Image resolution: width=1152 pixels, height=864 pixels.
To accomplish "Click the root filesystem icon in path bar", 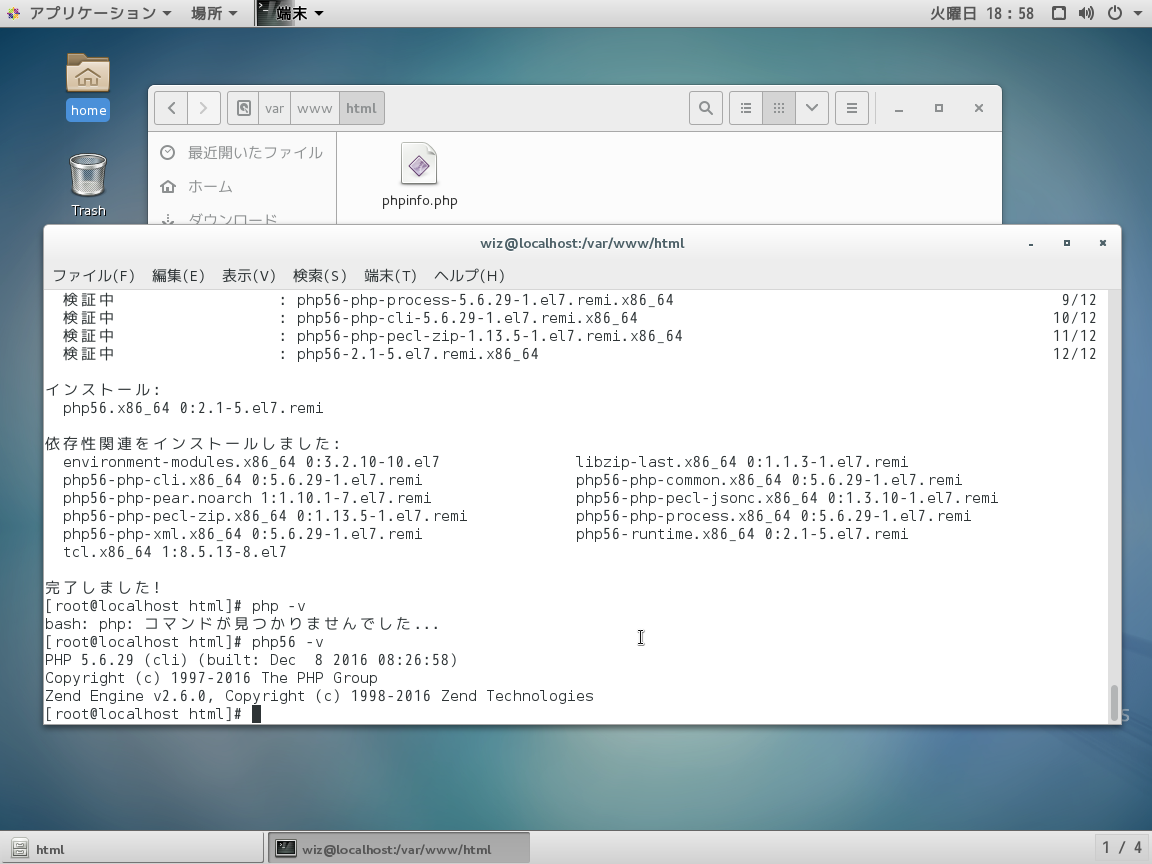I will pos(243,108).
